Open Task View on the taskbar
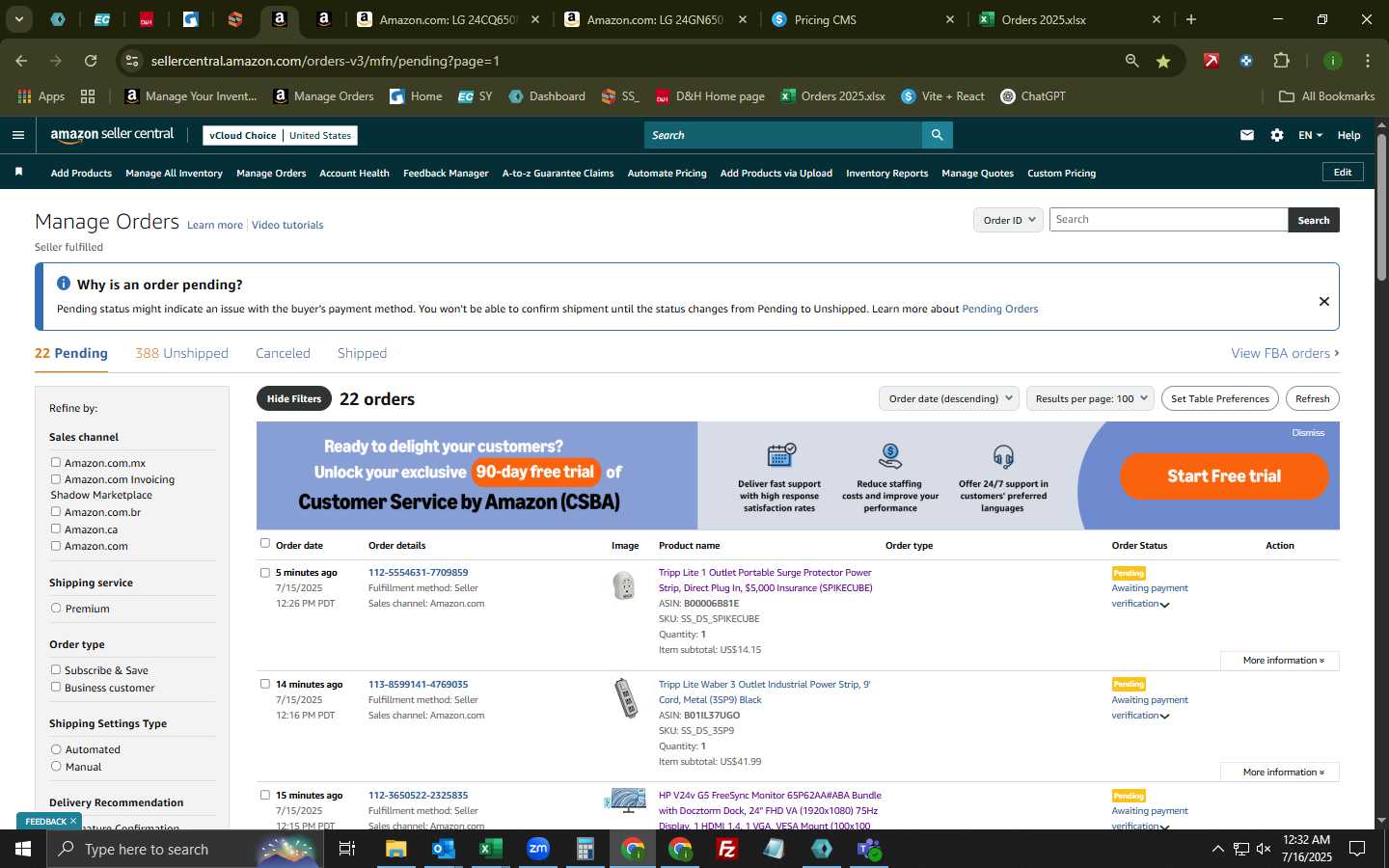 tap(347, 849)
